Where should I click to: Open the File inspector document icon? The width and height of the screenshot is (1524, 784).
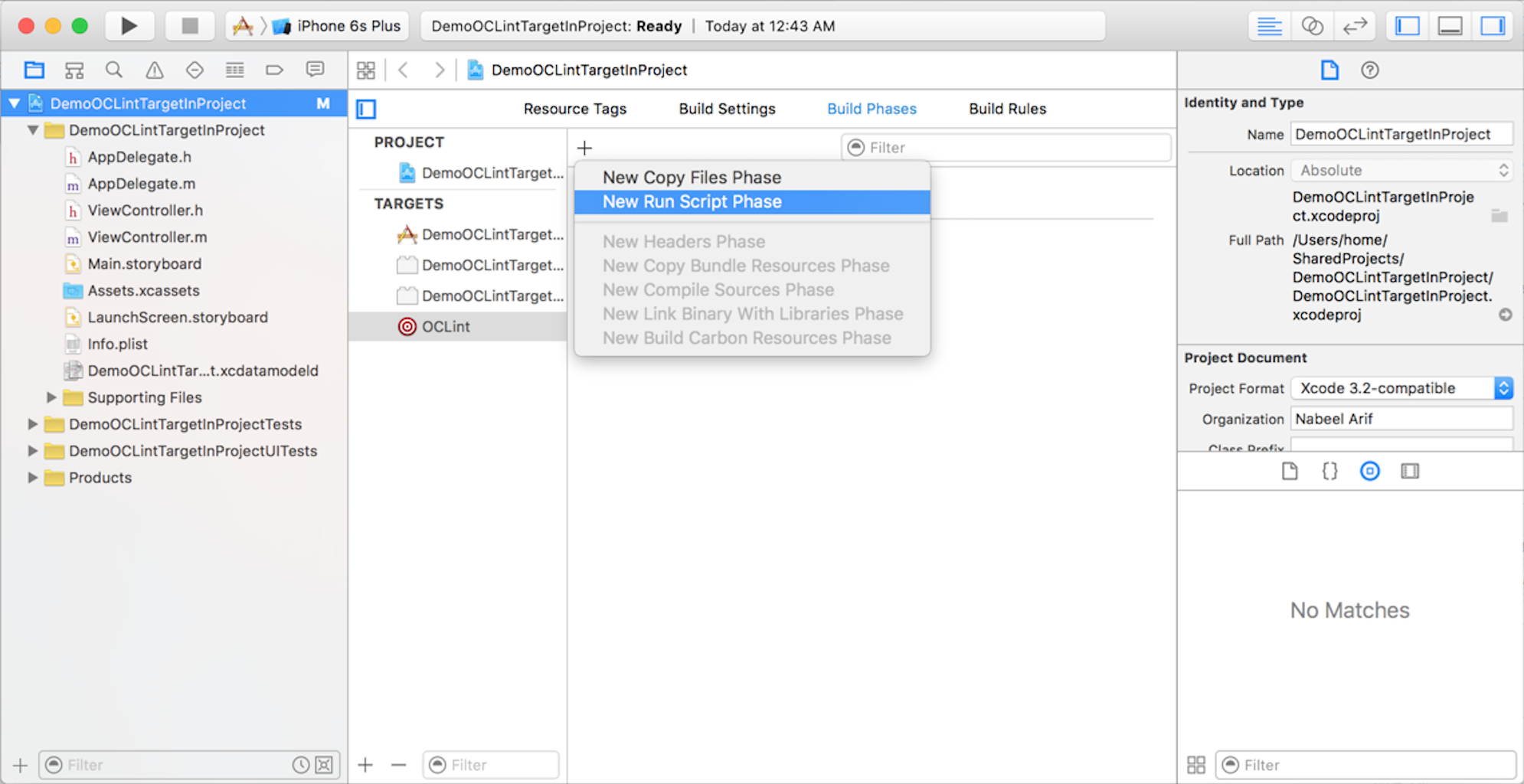click(1330, 70)
